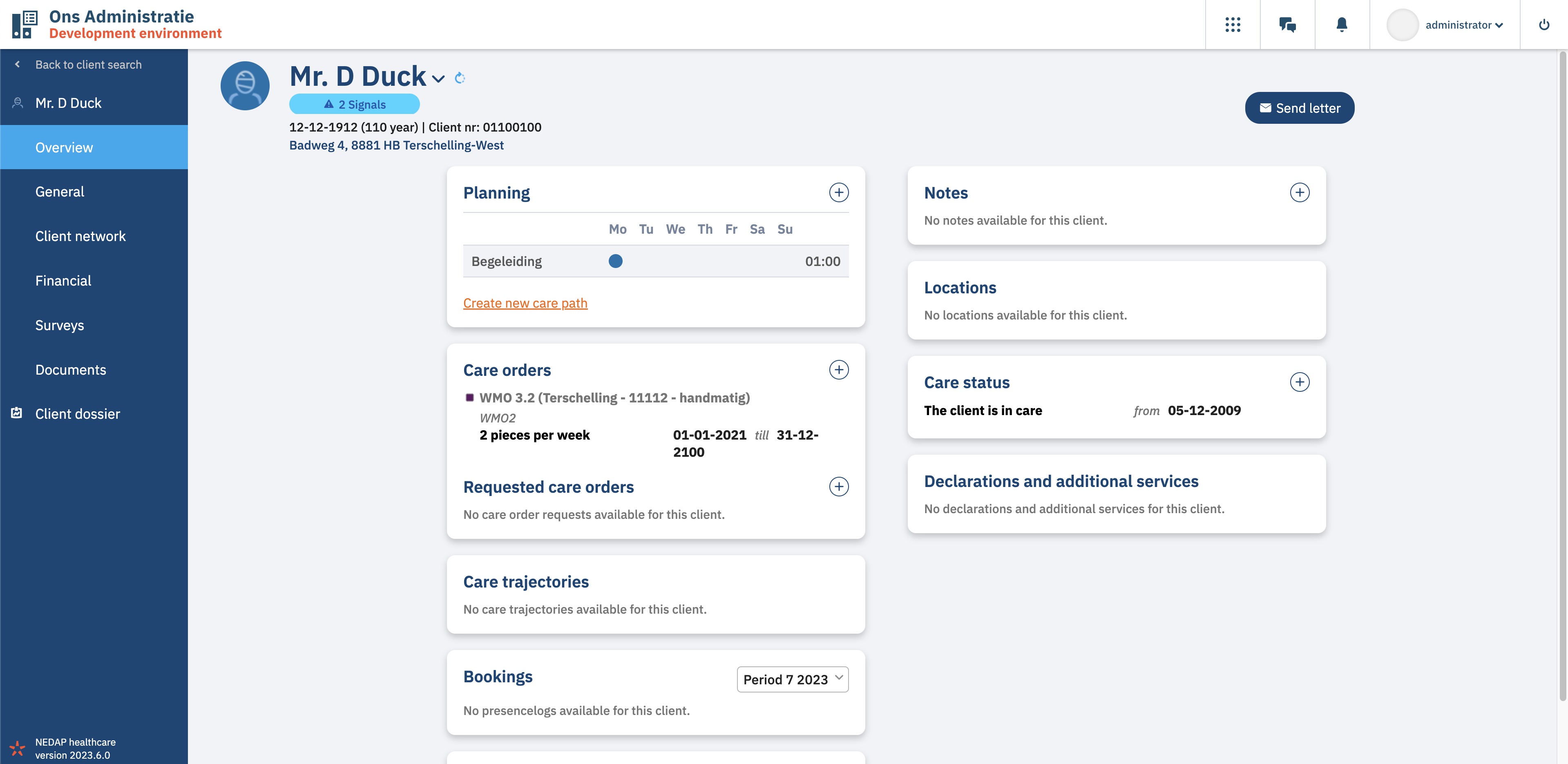Open the Period 7 2023 dropdown
1568x764 pixels.
[793, 679]
